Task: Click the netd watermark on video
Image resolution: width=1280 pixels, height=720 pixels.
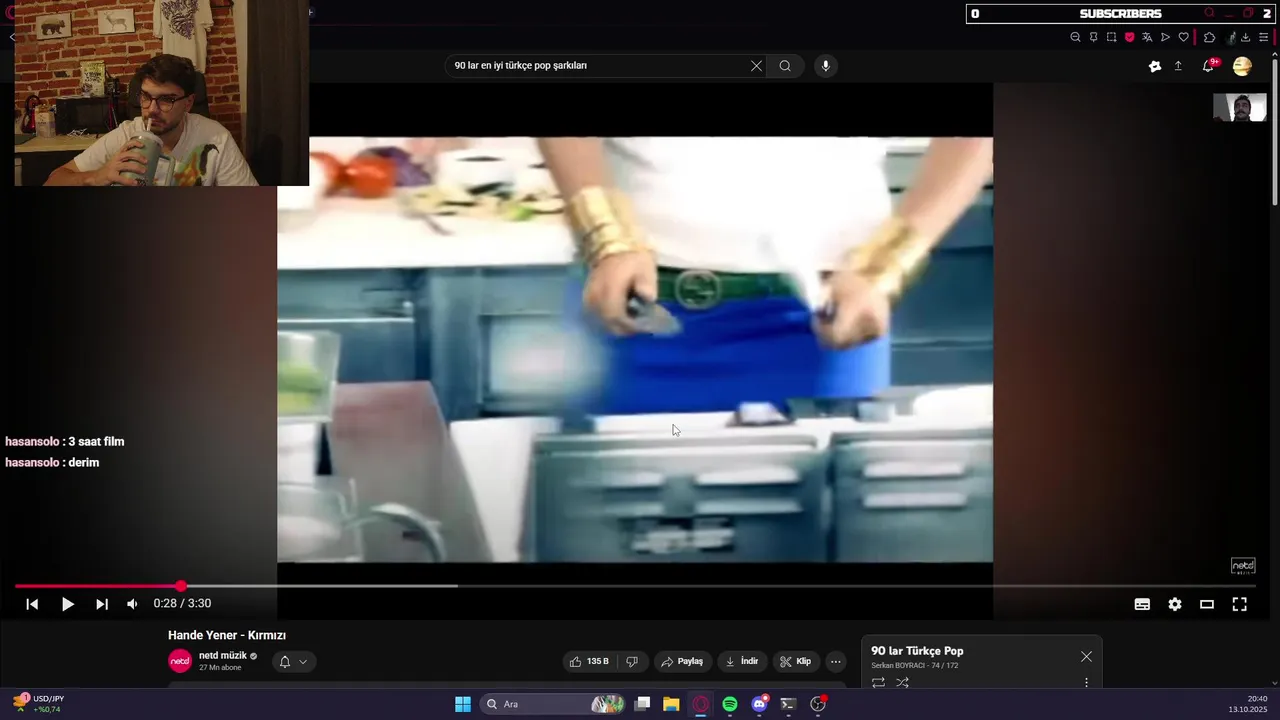Action: [1242, 566]
